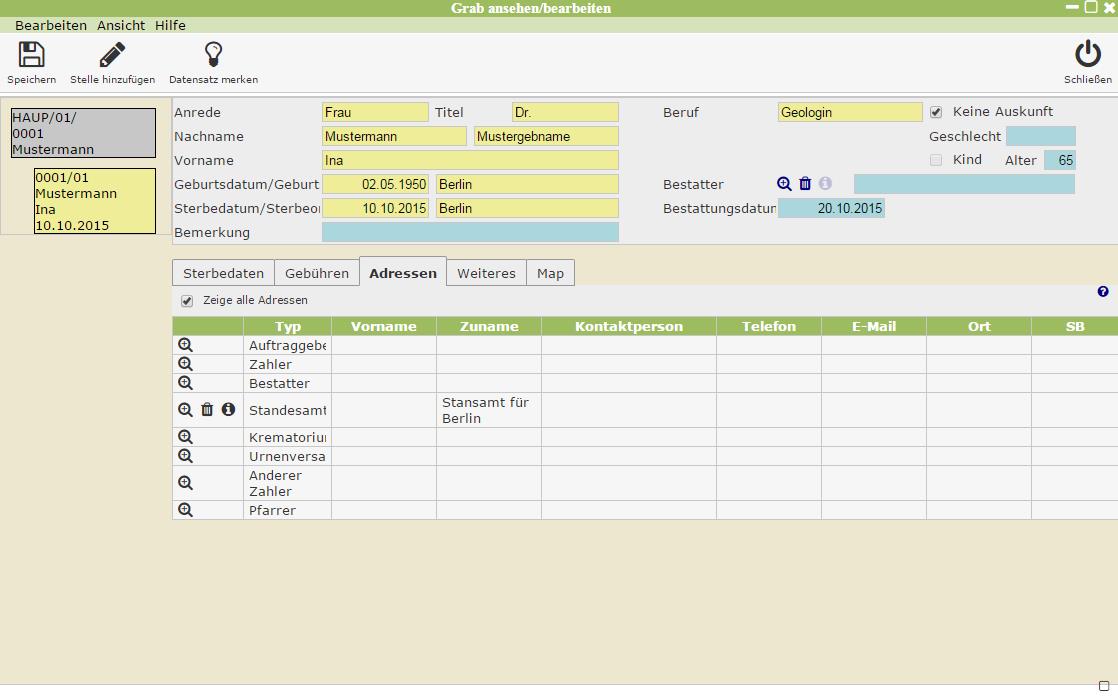Click the Schließen power icon
The width and height of the screenshot is (1118, 700).
1087,55
